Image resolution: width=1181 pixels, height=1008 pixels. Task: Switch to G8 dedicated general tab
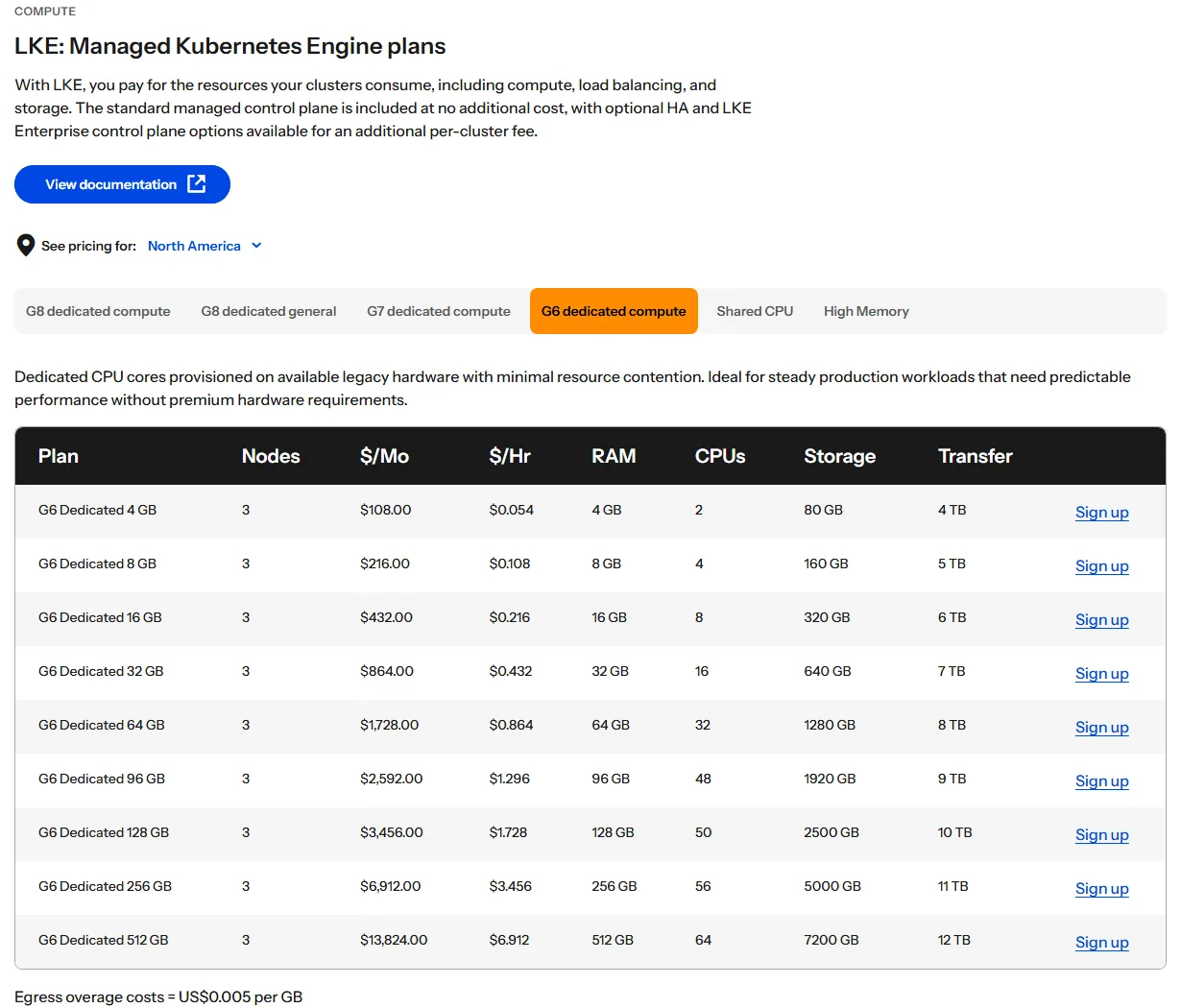(269, 311)
